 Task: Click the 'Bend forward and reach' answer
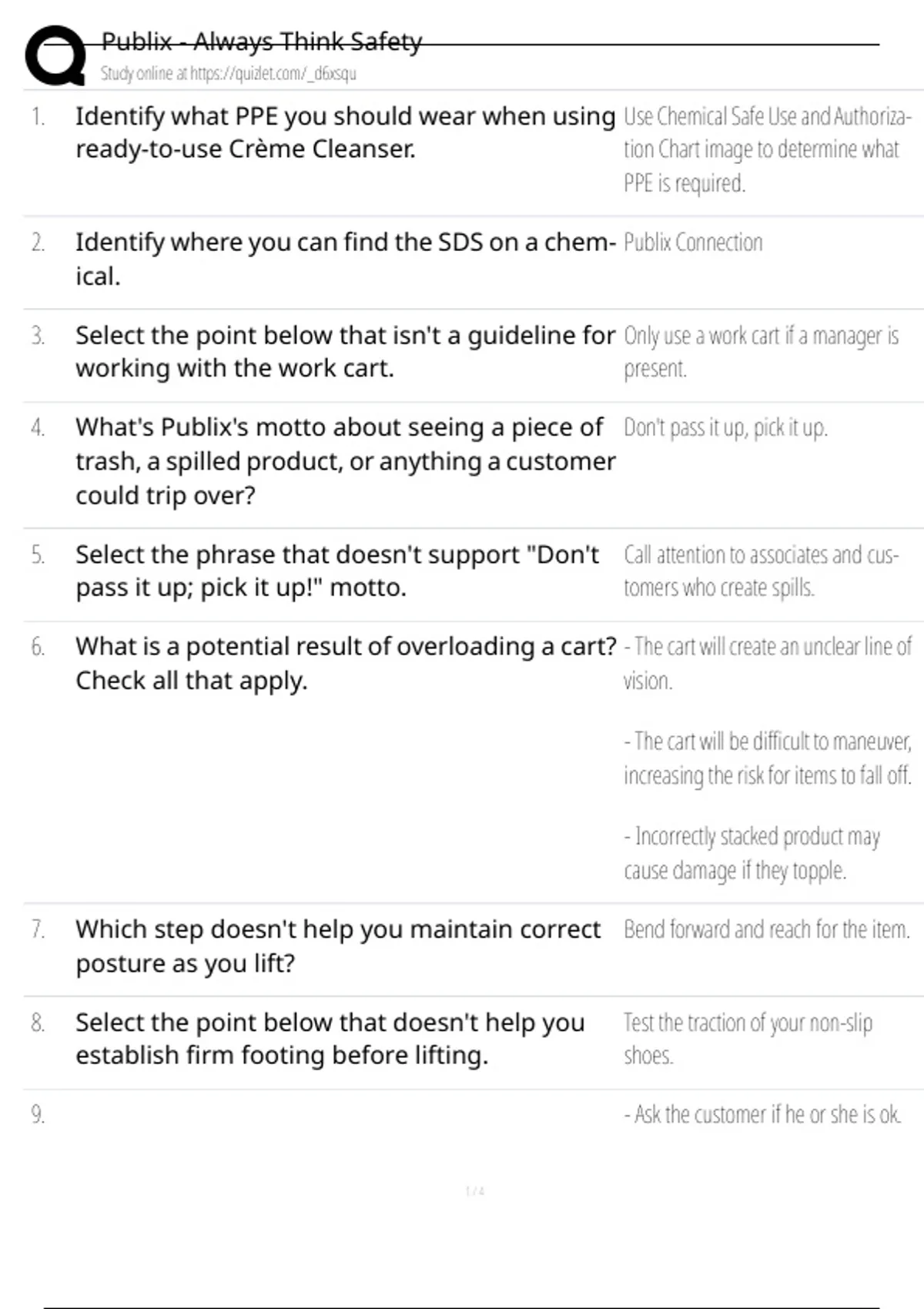766,929
